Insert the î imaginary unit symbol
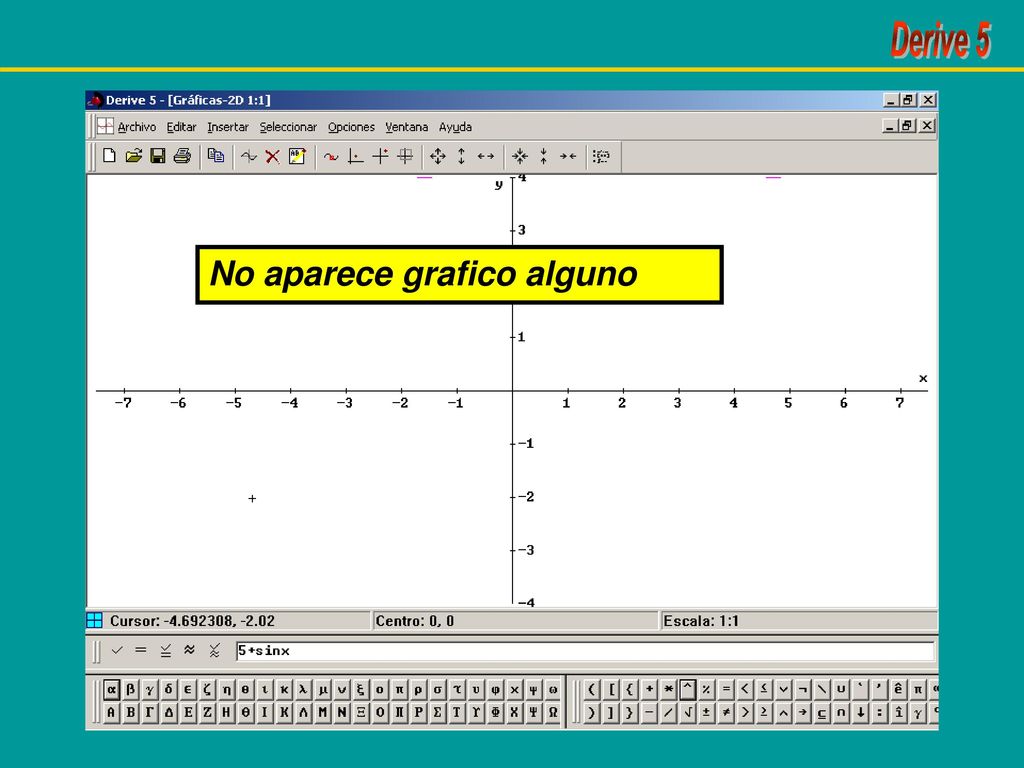This screenshot has height=768, width=1024. point(899,712)
